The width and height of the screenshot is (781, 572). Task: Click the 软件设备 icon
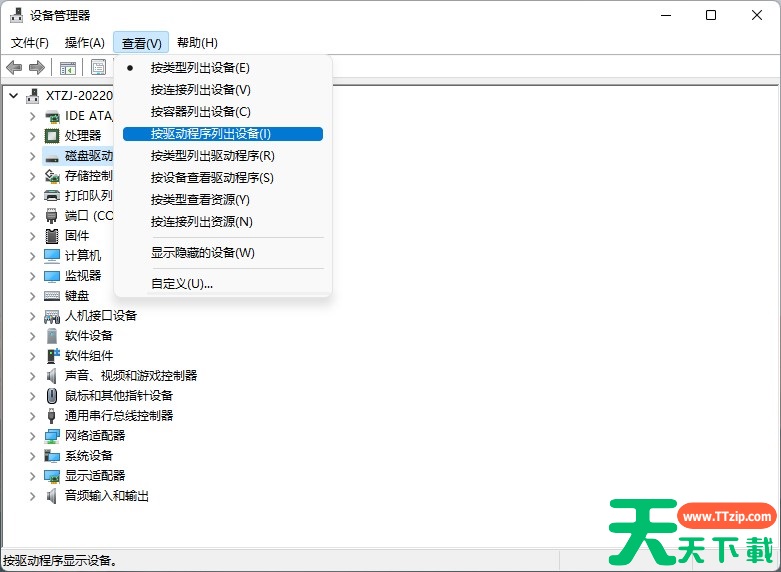coord(52,336)
